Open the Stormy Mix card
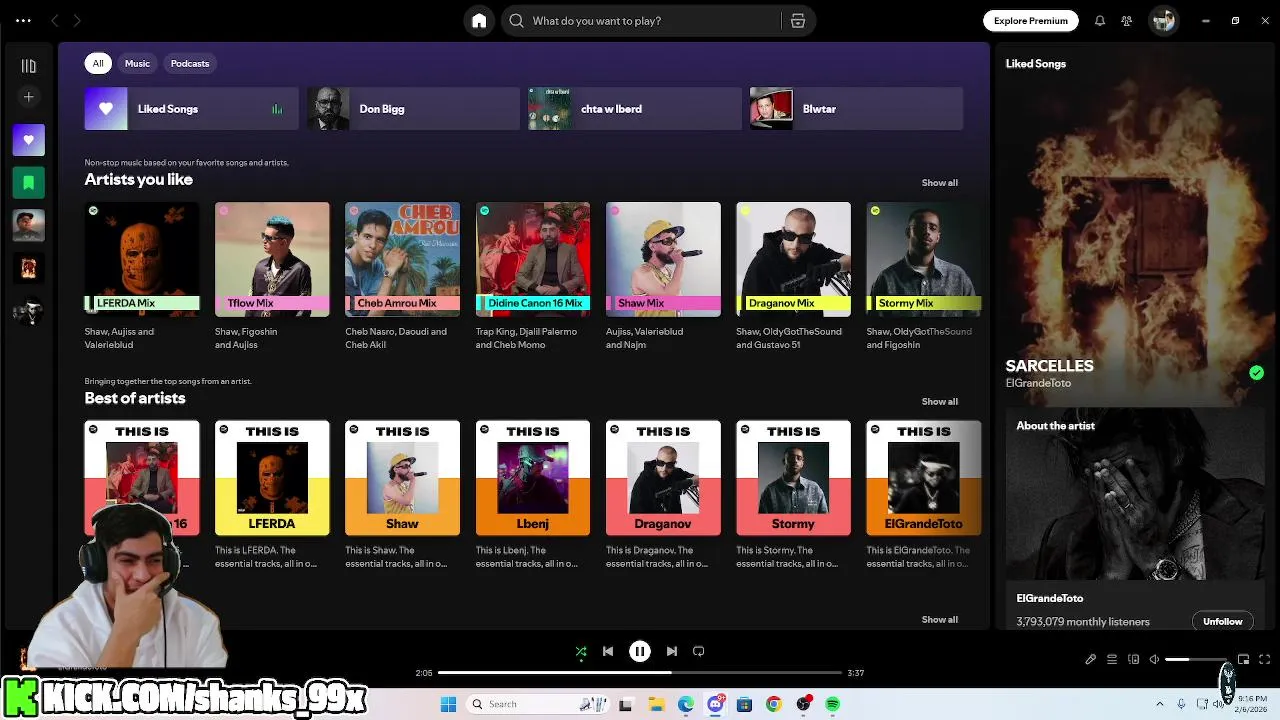The height and width of the screenshot is (720, 1280). [924, 277]
